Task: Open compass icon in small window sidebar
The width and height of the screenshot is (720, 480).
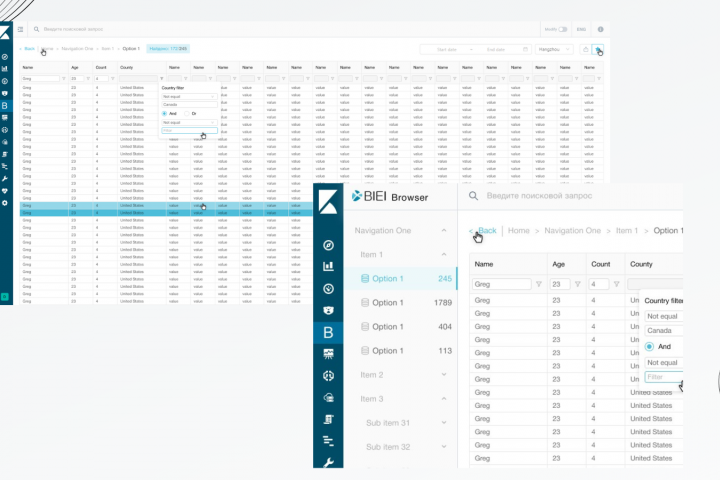Action: tap(5, 57)
